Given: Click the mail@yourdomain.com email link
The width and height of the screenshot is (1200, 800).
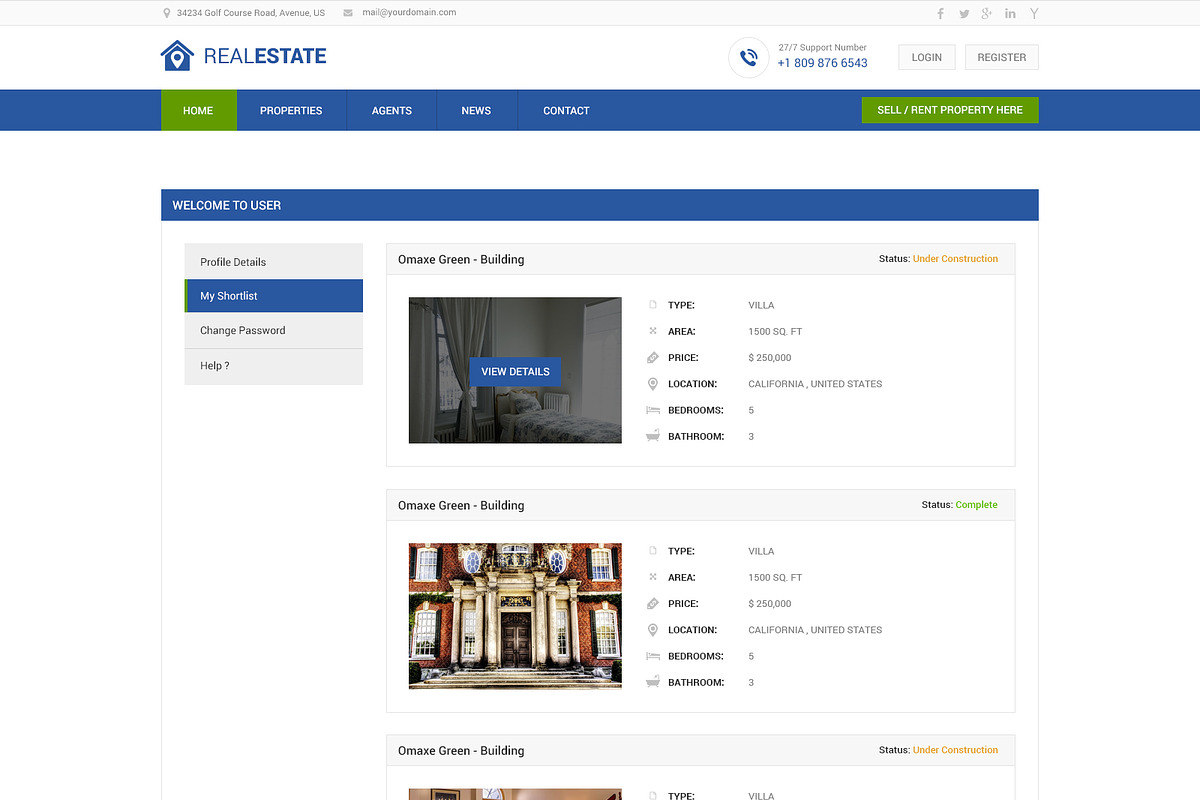Looking at the screenshot, I should pyautogui.click(x=409, y=13).
